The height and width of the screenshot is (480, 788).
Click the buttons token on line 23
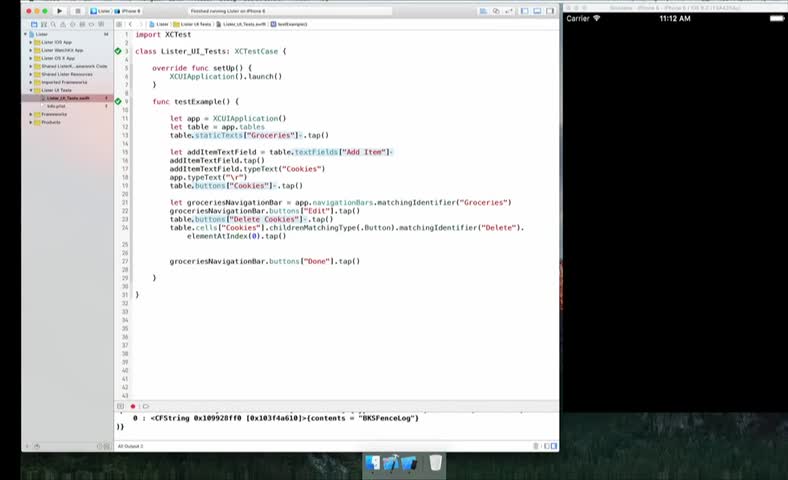click(x=210, y=219)
